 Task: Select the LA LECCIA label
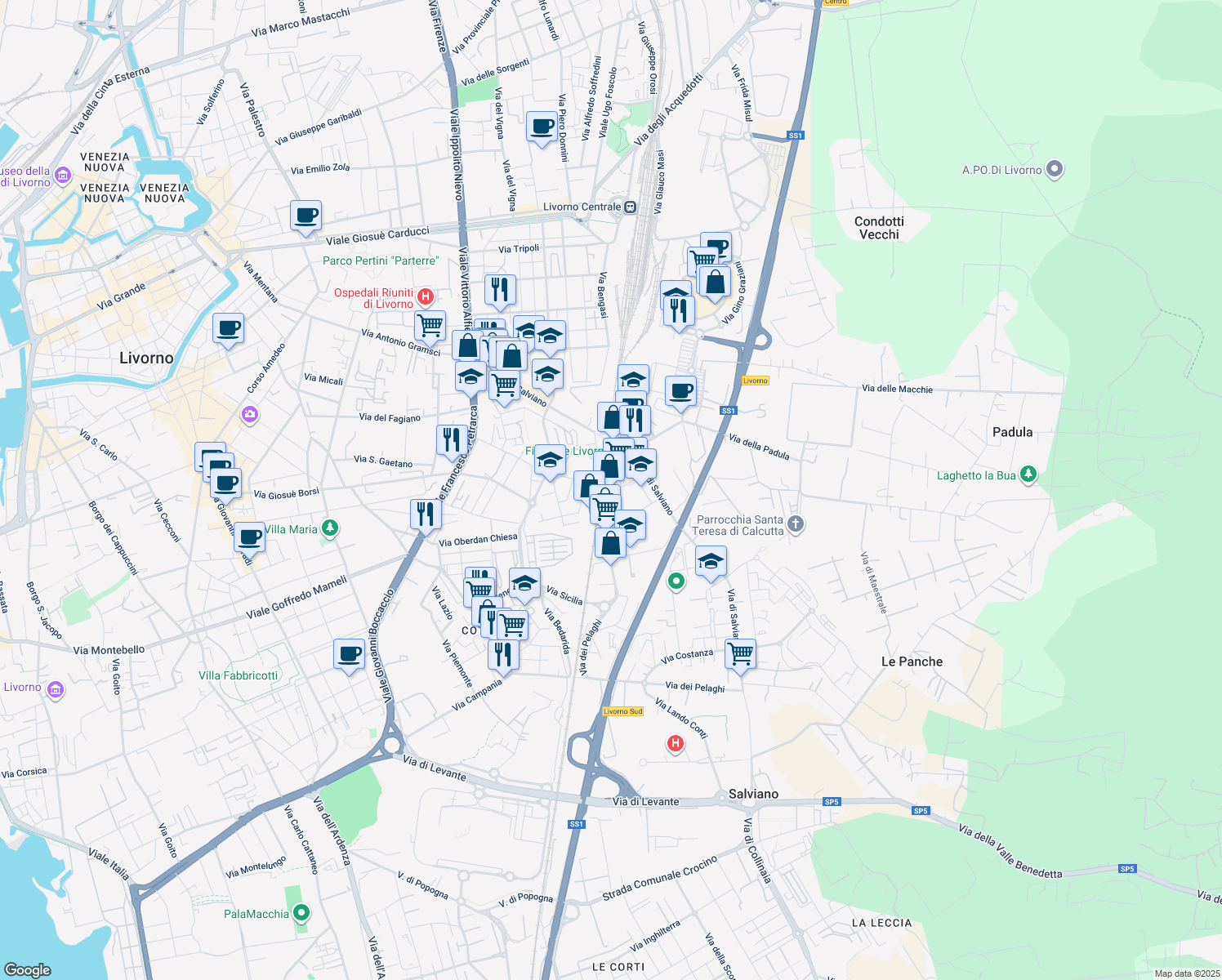pos(881,923)
